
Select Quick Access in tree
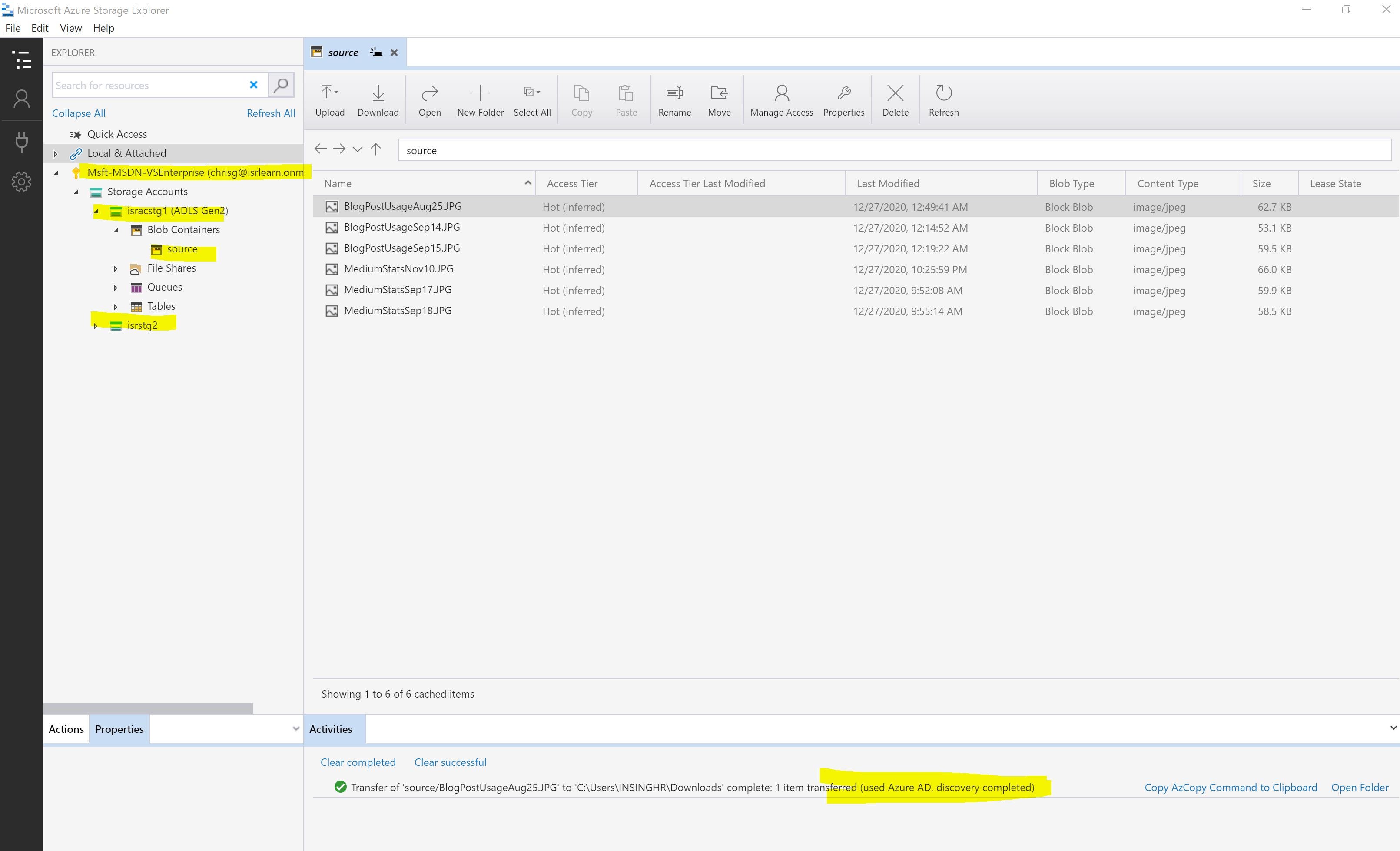pyautogui.click(x=117, y=134)
